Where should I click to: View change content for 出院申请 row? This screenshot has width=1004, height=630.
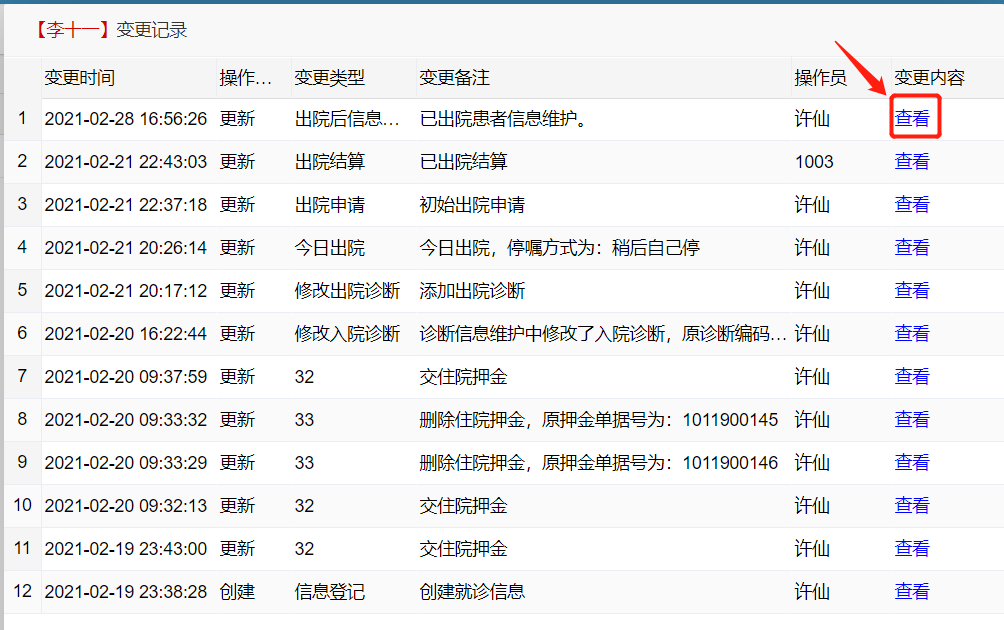[x=912, y=205]
